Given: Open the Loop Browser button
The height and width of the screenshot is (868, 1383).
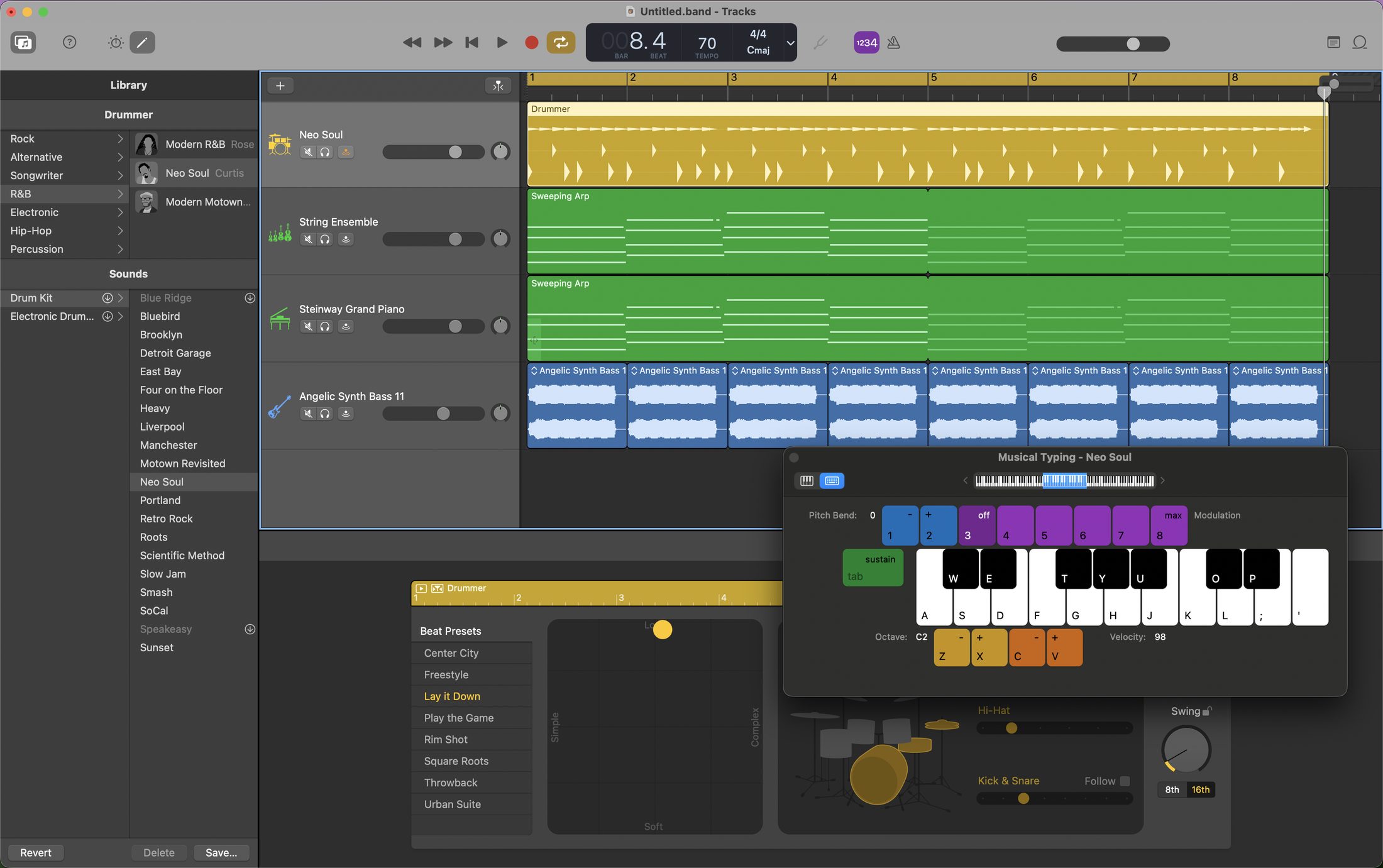Looking at the screenshot, I should [1360, 43].
